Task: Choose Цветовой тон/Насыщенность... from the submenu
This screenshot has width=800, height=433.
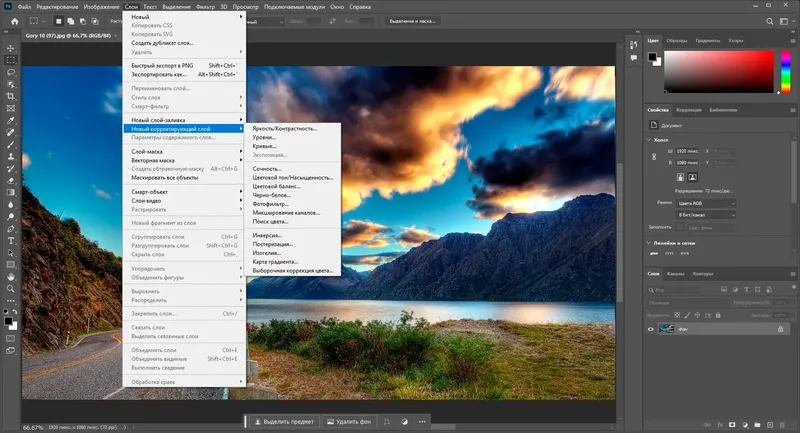Action: click(292, 177)
